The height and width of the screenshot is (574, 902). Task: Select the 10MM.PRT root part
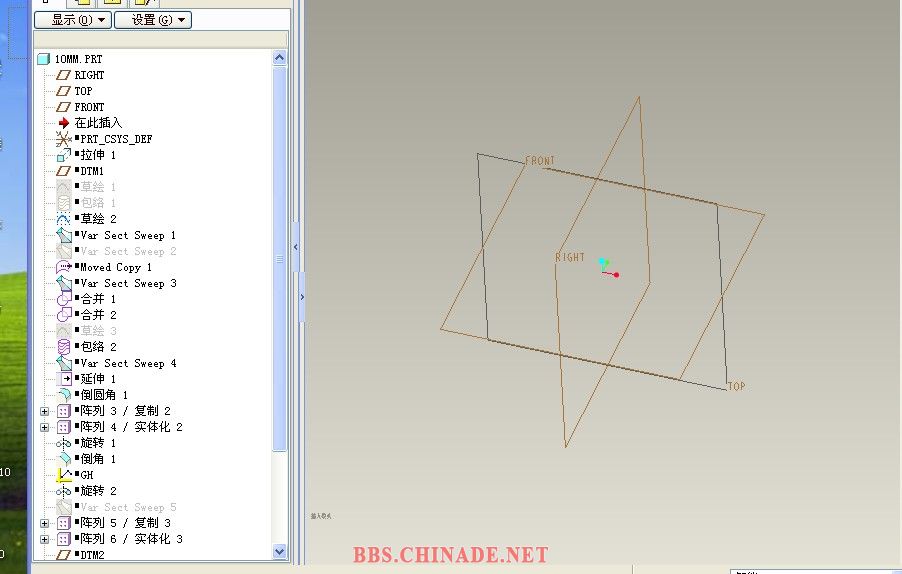coord(78,59)
